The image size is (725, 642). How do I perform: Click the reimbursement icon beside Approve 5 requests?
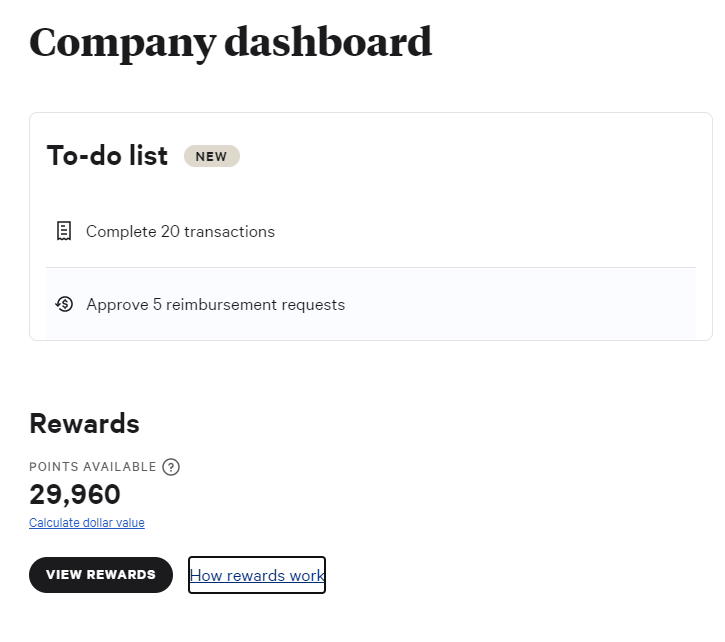(64, 304)
